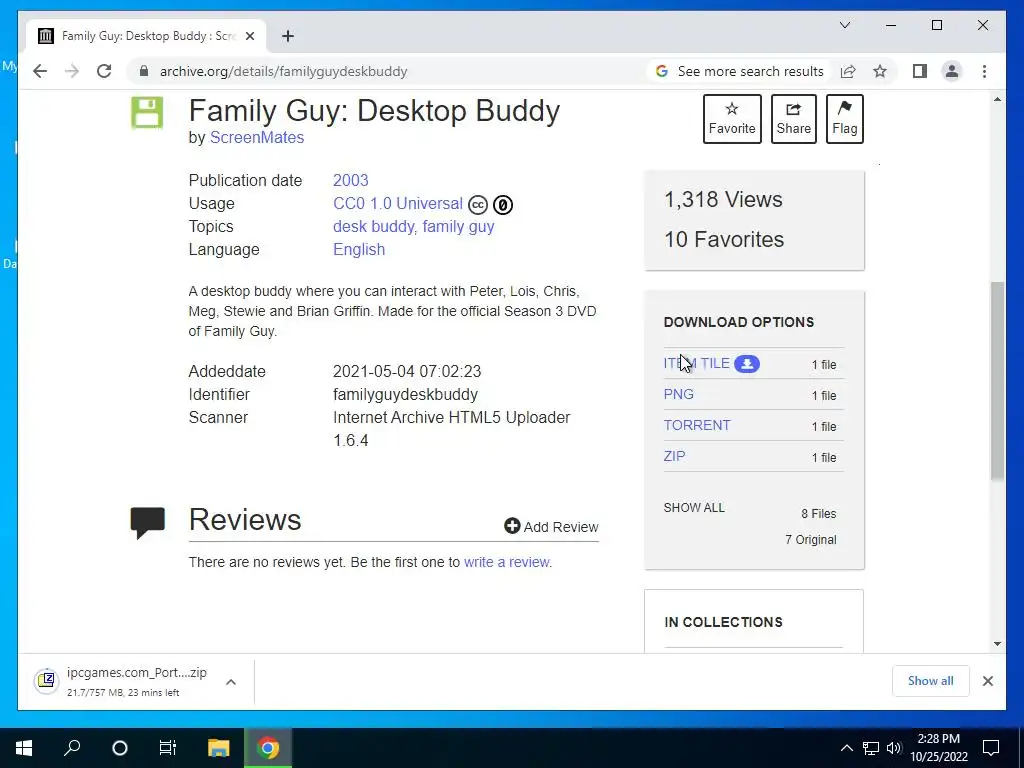Open the Share button
Image resolution: width=1024 pixels, height=768 pixels.
793,119
